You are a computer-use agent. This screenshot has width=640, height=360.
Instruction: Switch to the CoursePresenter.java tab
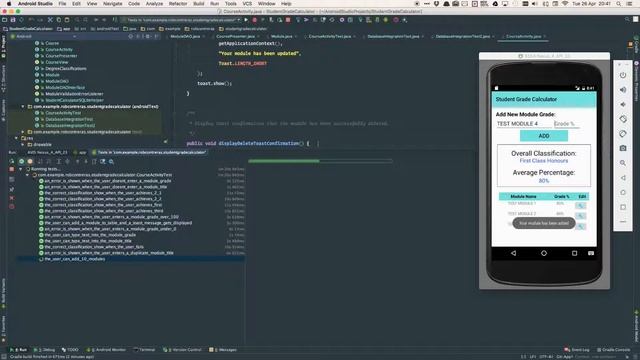[236, 36]
